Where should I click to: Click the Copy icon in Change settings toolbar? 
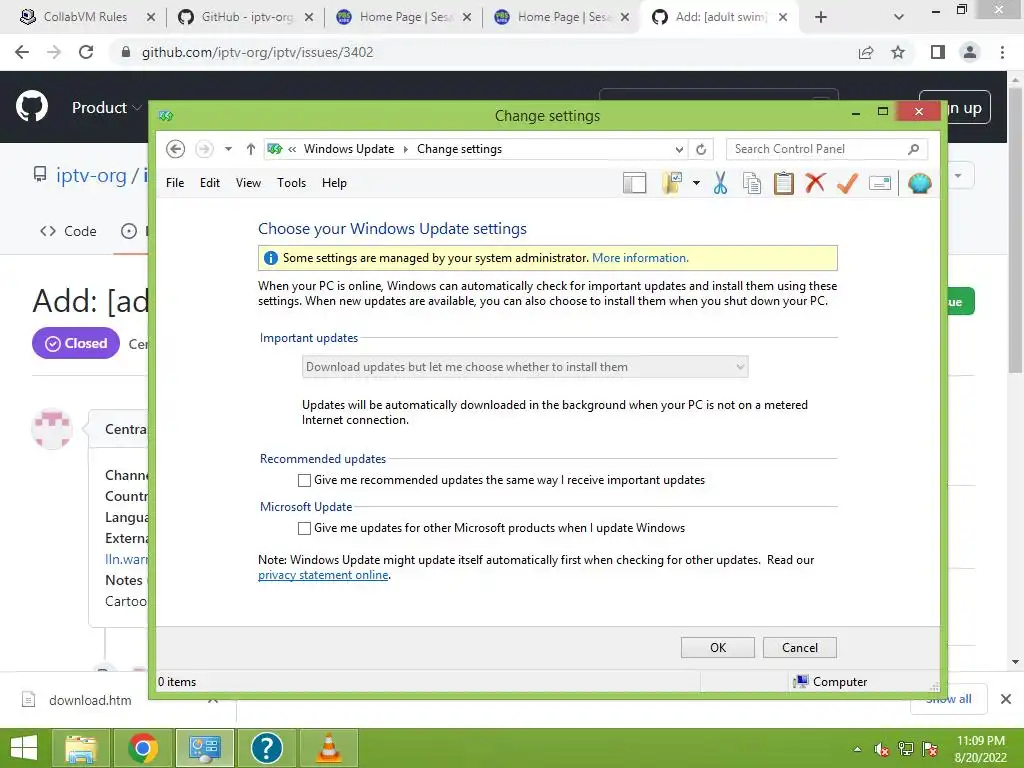[752, 184]
